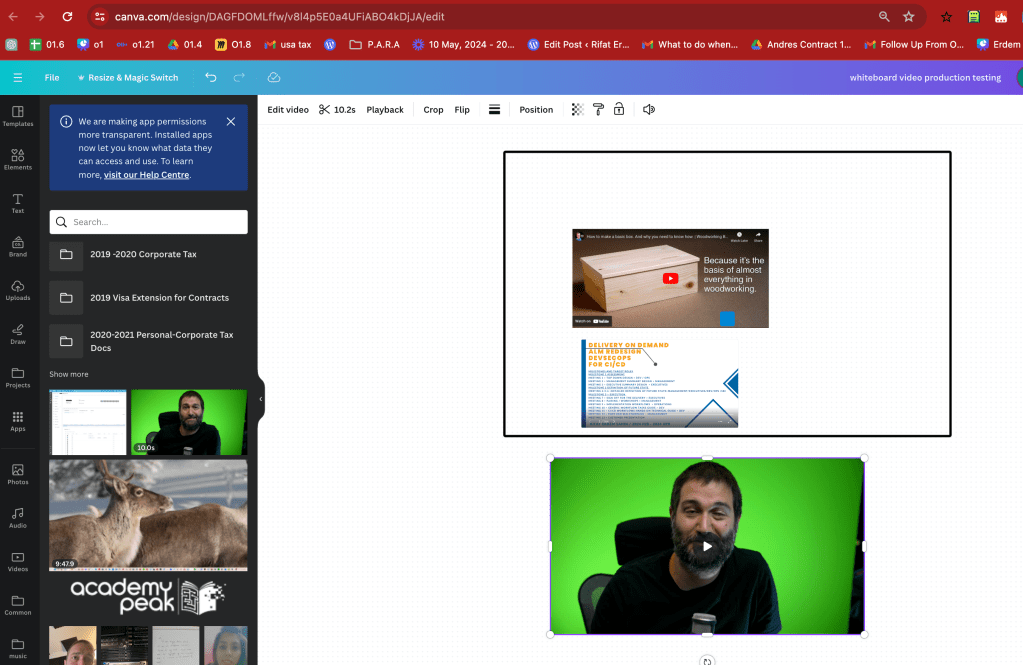This screenshot has height=665, width=1023.
Task: Click the rotate handle below the video
Action: pyautogui.click(x=707, y=660)
